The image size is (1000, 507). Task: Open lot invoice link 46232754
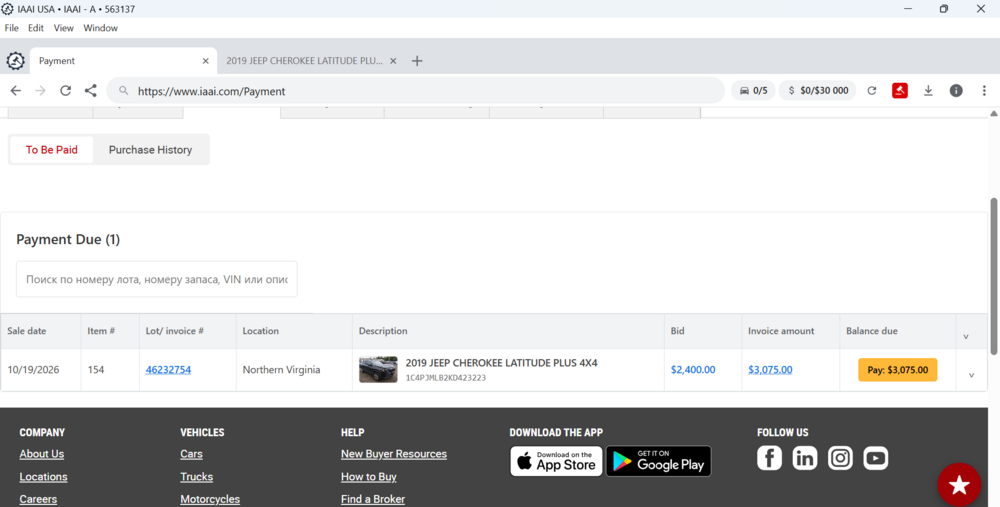pos(168,370)
